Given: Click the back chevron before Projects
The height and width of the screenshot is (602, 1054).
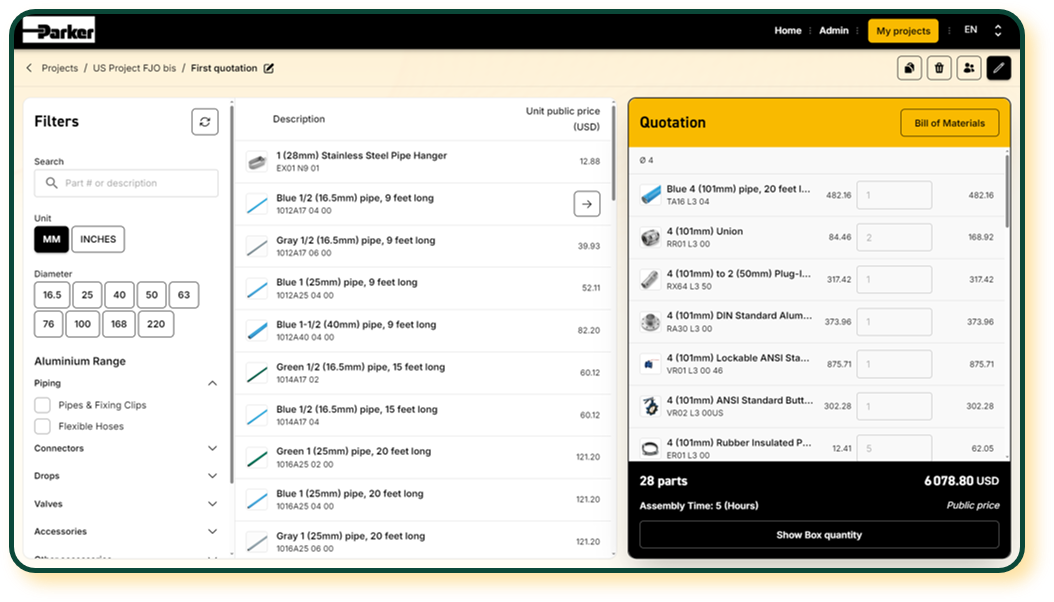Looking at the screenshot, I should pyautogui.click(x=29, y=69).
